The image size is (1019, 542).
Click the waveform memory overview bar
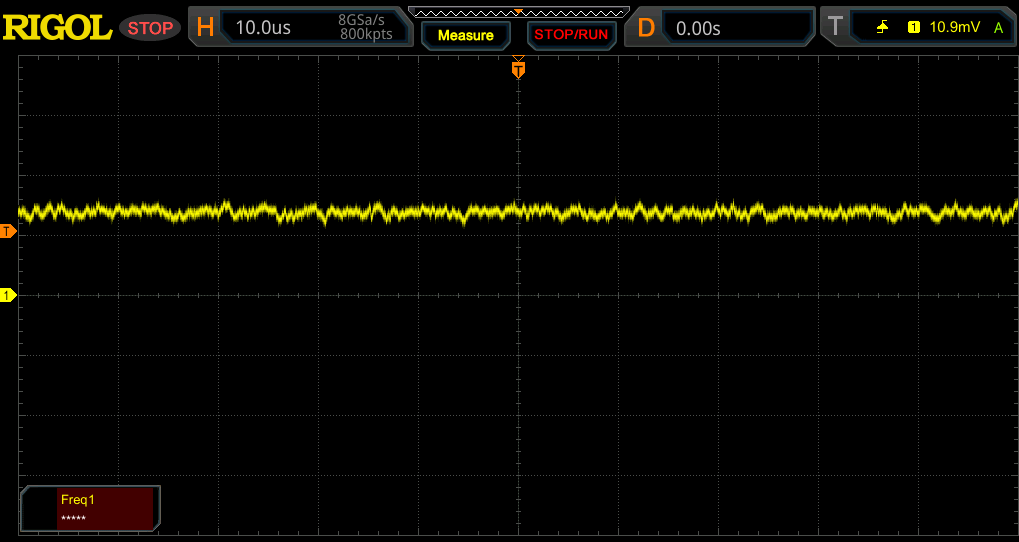click(x=519, y=12)
